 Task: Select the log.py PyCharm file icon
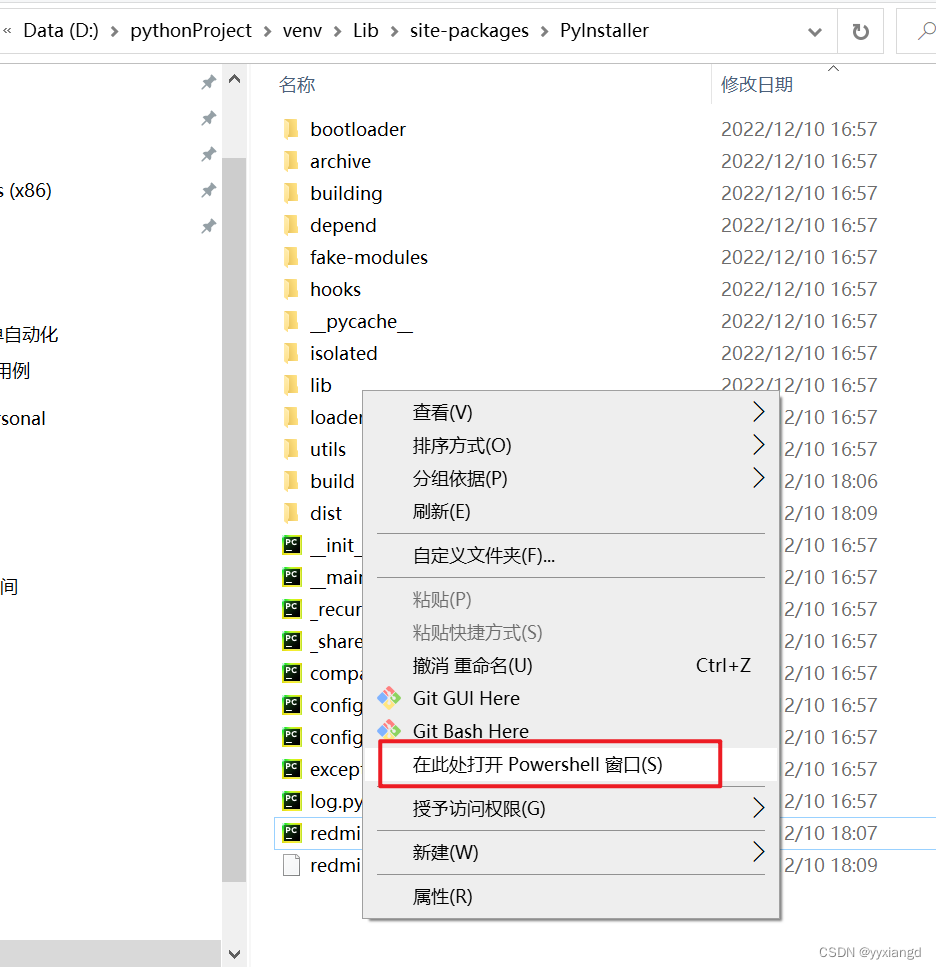(292, 802)
